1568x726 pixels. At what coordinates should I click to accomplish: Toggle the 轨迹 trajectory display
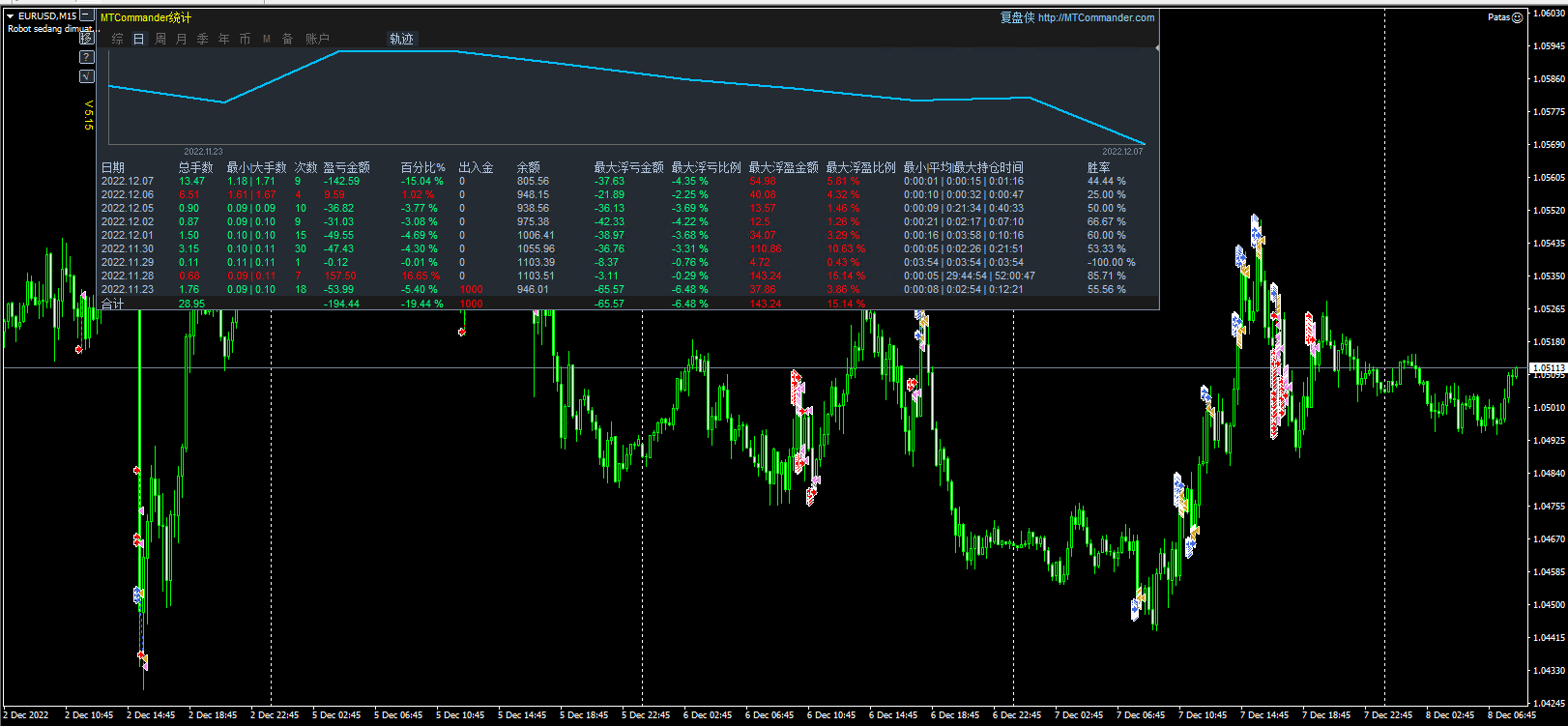[401, 39]
